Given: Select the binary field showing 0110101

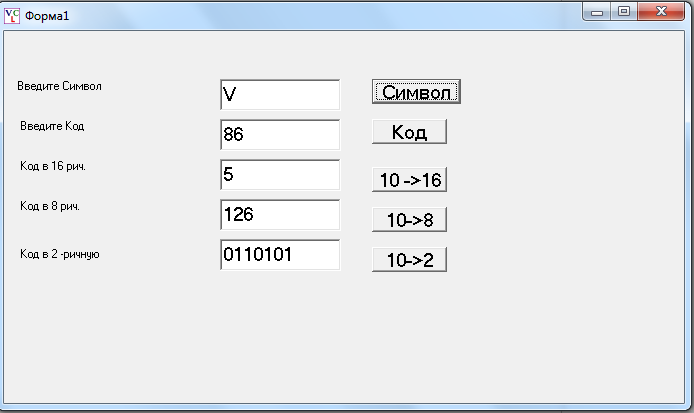Looking at the screenshot, I should [280, 255].
